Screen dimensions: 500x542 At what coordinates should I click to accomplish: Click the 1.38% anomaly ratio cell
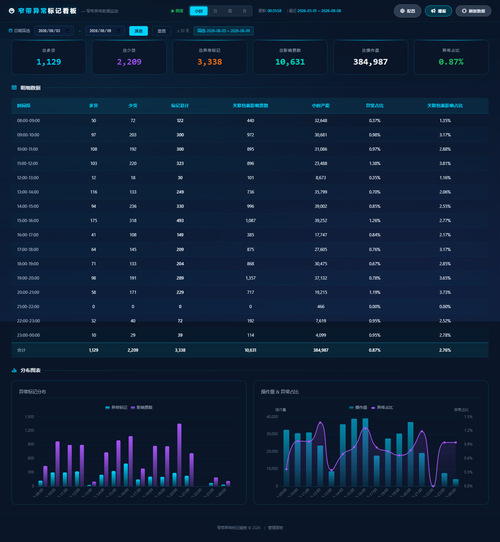point(374,163)
